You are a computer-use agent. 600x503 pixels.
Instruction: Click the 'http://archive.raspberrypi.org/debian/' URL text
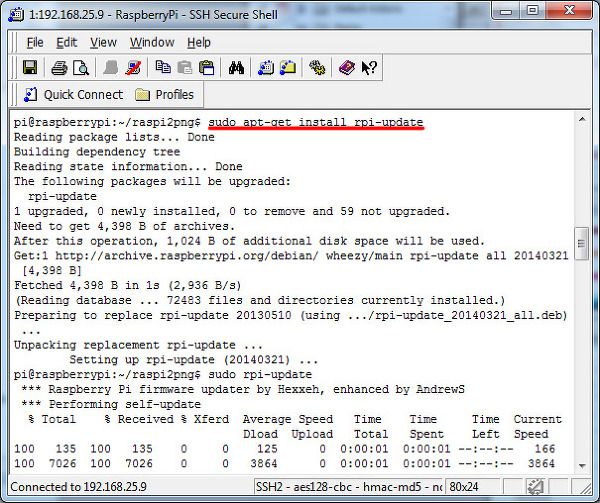(187, 256)
